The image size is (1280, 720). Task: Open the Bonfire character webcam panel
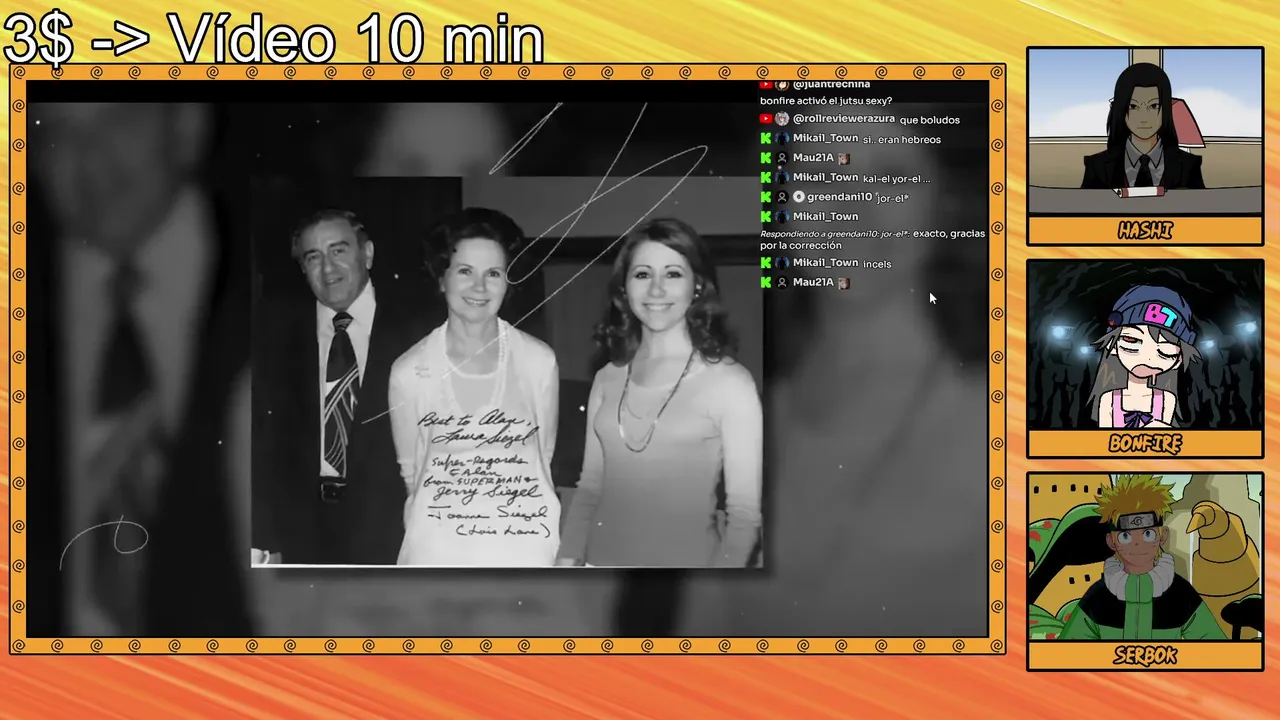[x=1145, y=344]
